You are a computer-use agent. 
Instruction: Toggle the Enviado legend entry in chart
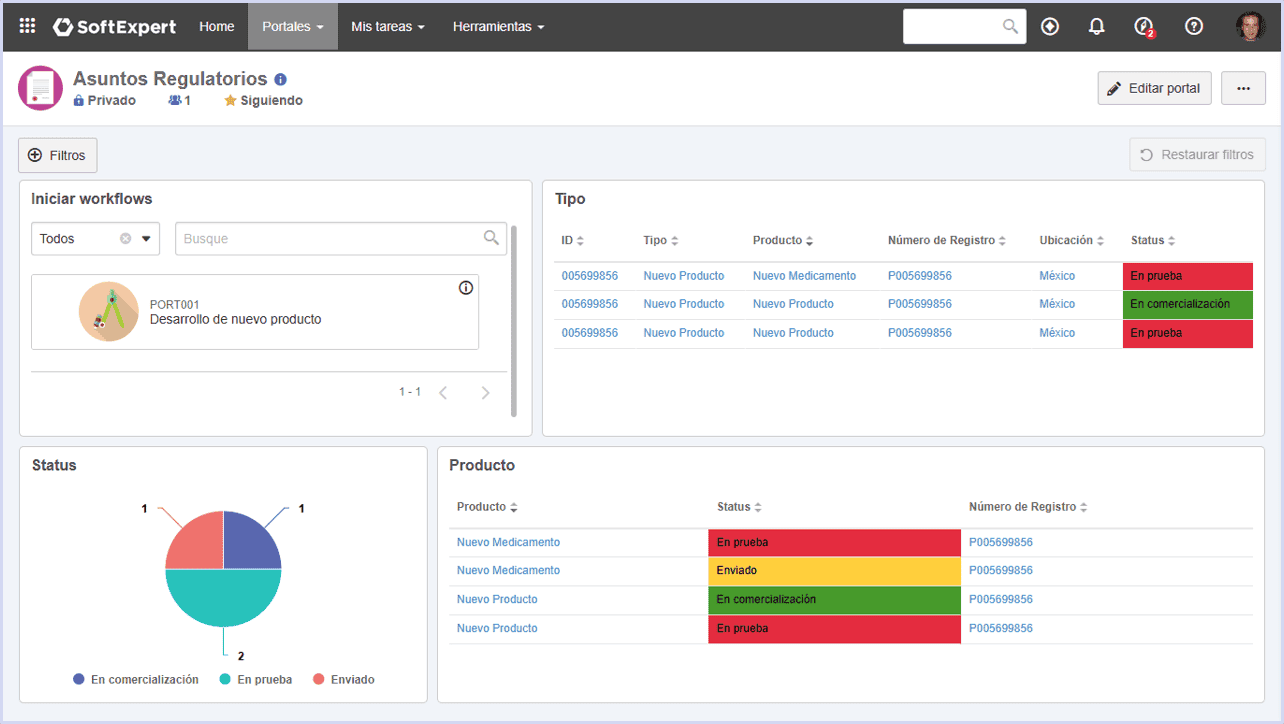click(x=344, y=679)
